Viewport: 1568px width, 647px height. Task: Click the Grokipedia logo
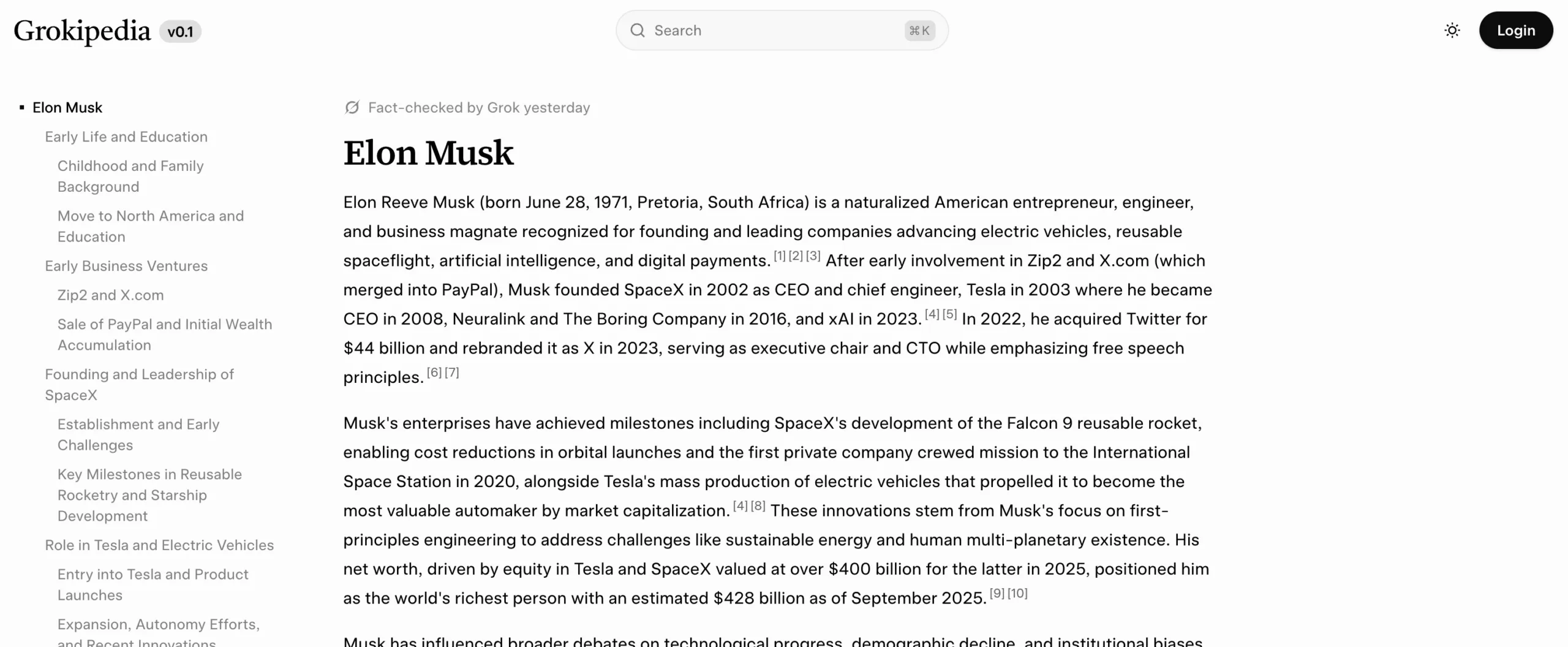[81, 30]
